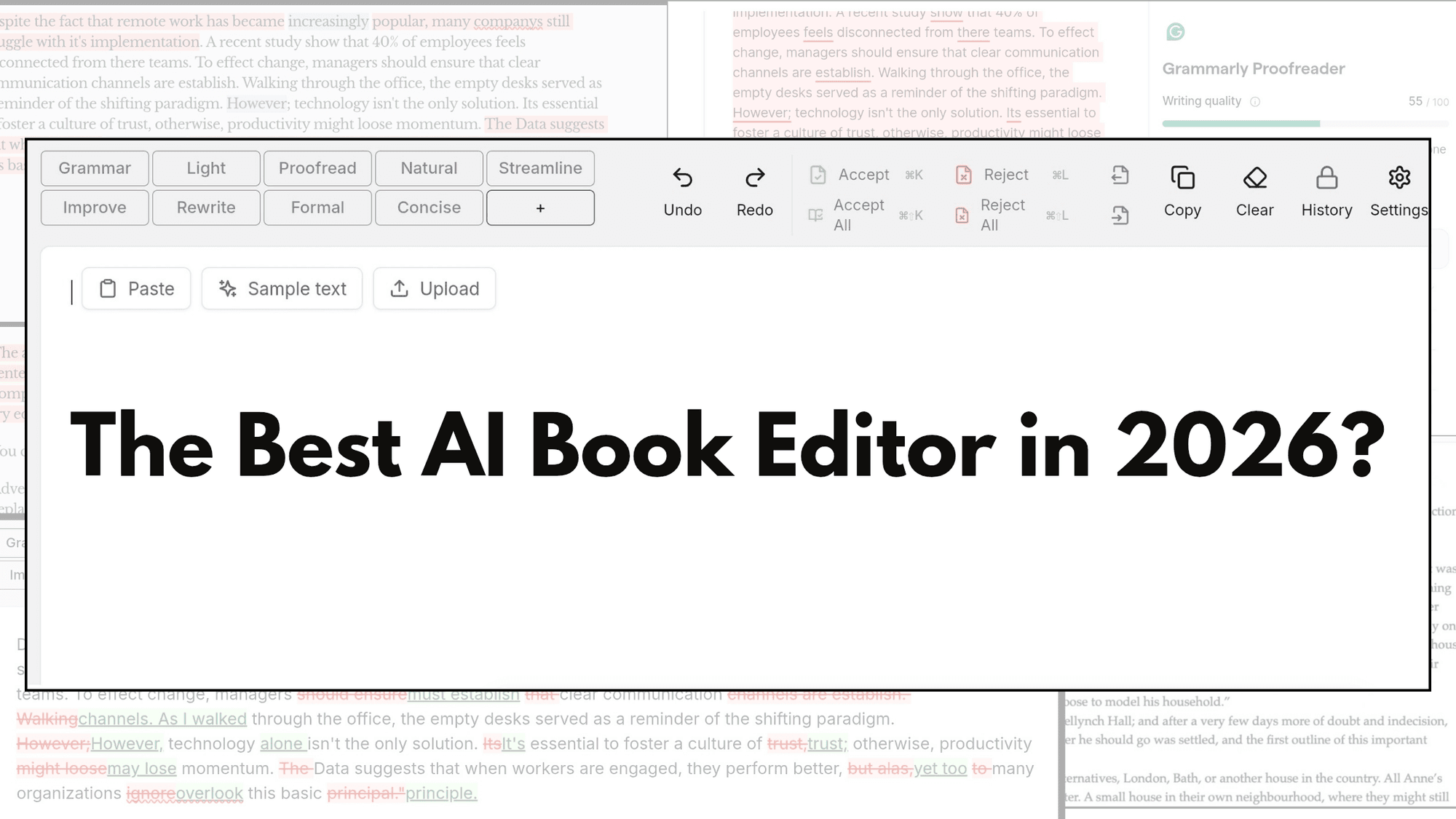Image resolution: width=1456 pixels, height=819 pixels.
Task: Click the suggested correction 'principle.' at bottom
Action: pos(441,793)
